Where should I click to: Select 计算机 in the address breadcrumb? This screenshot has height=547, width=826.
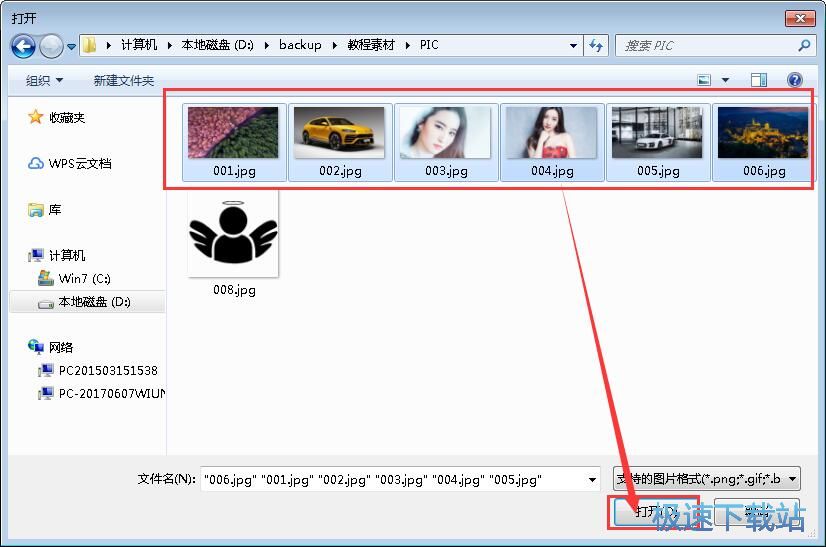click(x=139, y=45)
